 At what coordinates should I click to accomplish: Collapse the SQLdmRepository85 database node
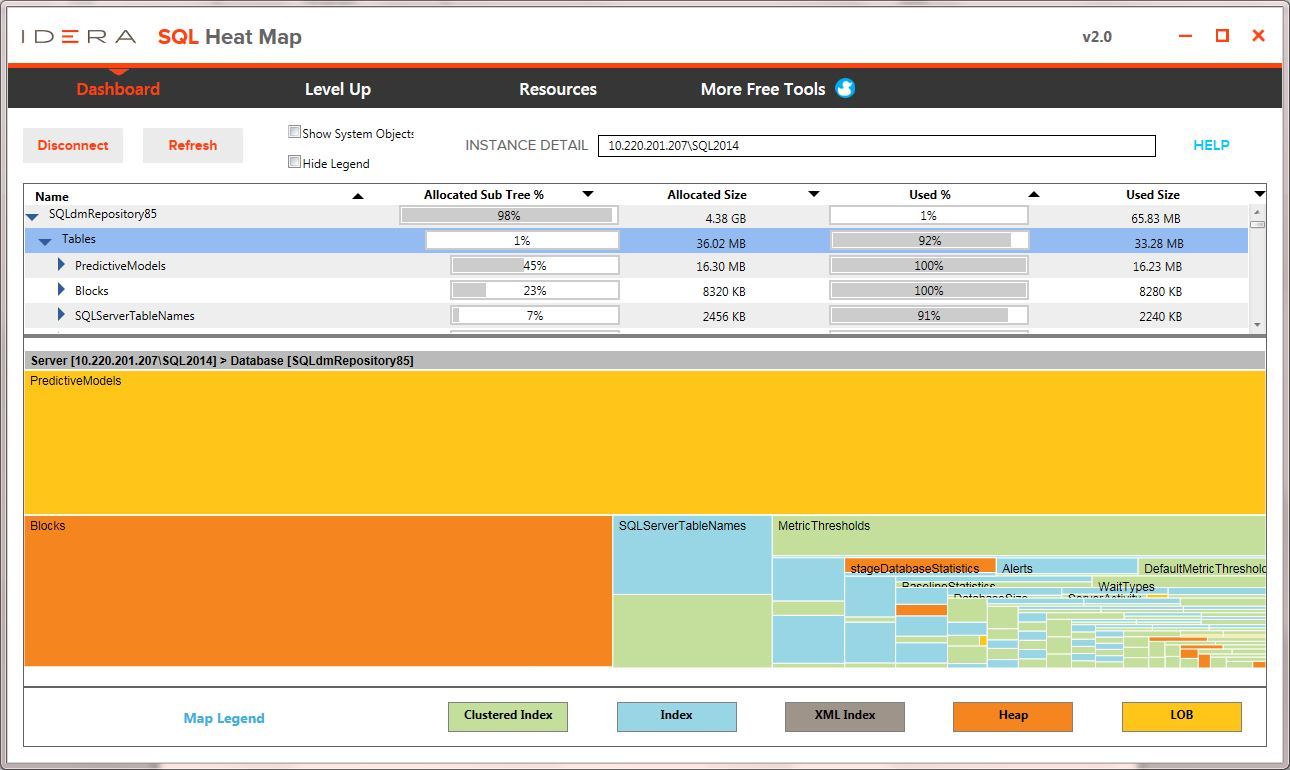pos(32,216)
